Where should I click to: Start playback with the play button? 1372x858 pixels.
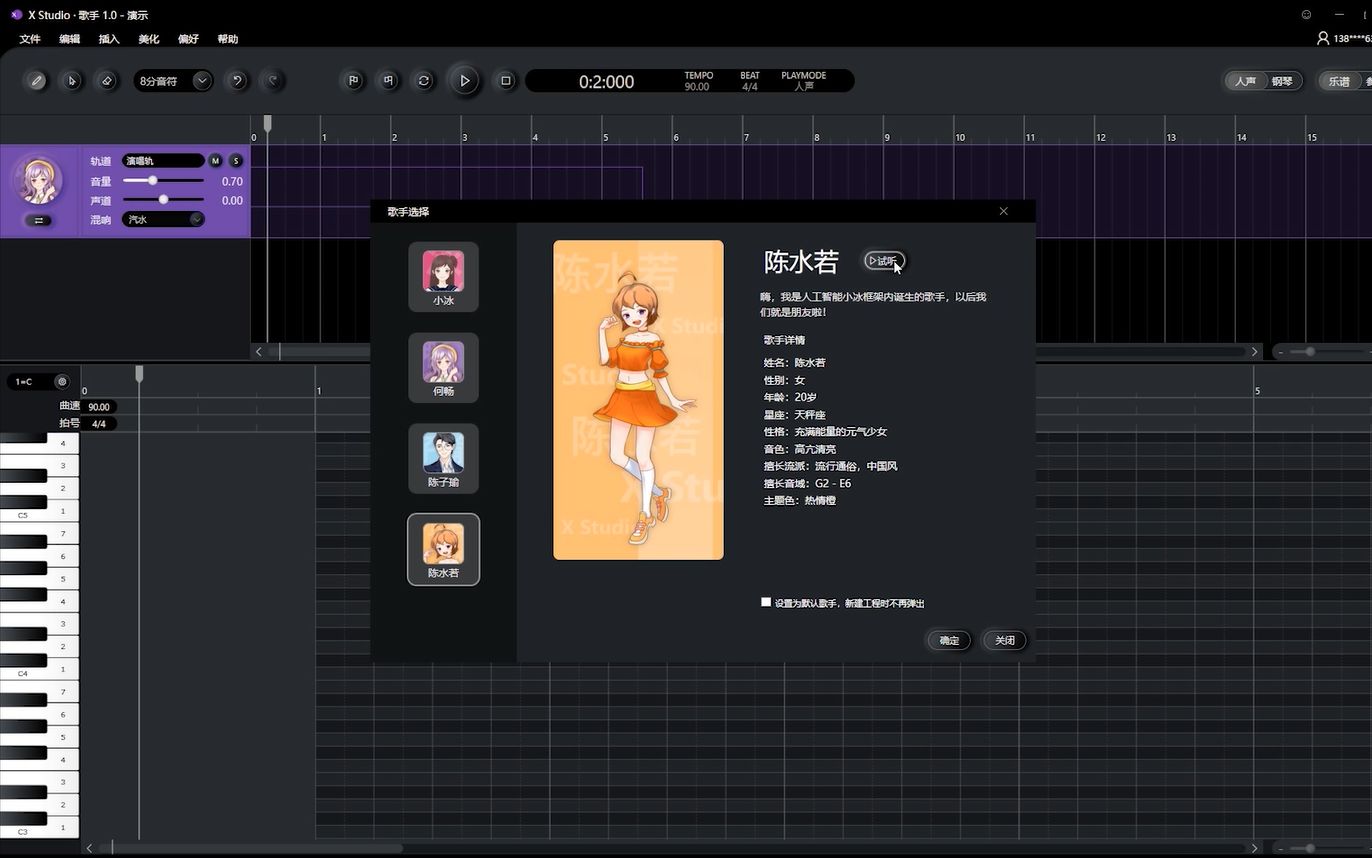click(x=465, y=81)
